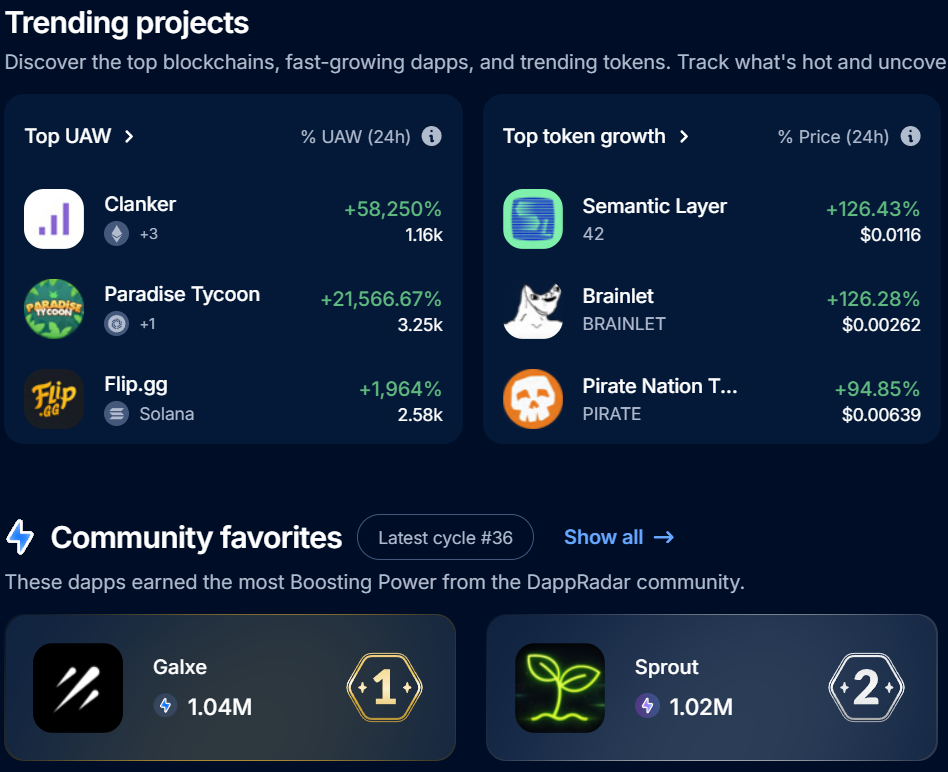Viewport: 948px width, 772px height.
Task: Open the Semantic Layer token logo
Action: [533, 219]
